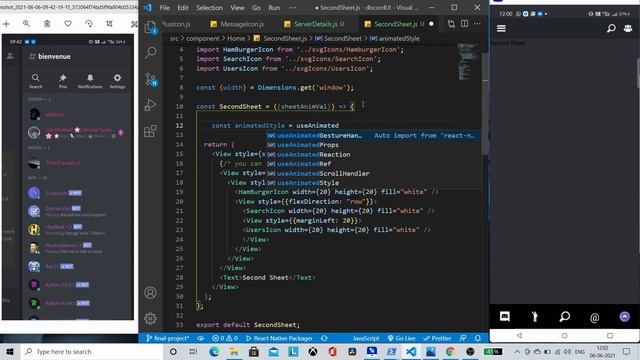Open the Extensions view
This screenshot has height=360, width=640.
150,131
